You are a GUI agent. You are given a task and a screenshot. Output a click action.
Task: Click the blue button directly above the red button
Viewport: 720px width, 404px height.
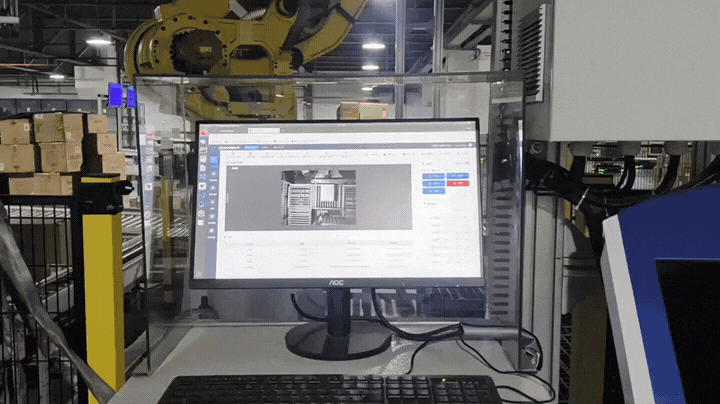[458, 176]
